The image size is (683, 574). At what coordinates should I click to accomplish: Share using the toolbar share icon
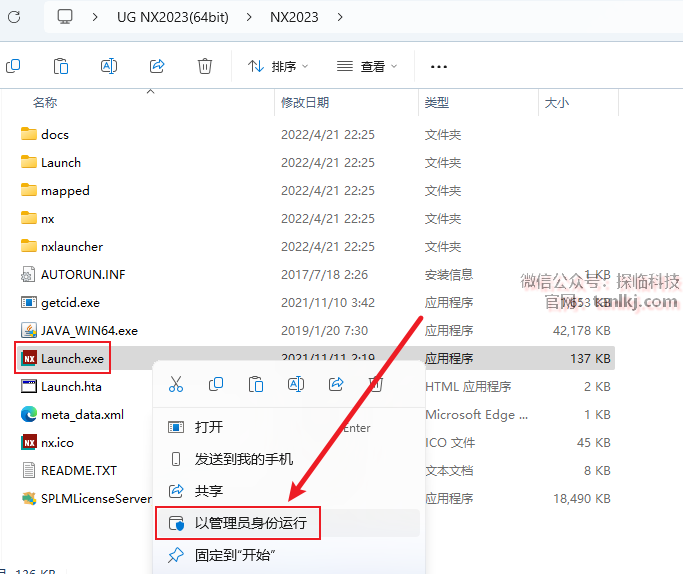[157, 66]
